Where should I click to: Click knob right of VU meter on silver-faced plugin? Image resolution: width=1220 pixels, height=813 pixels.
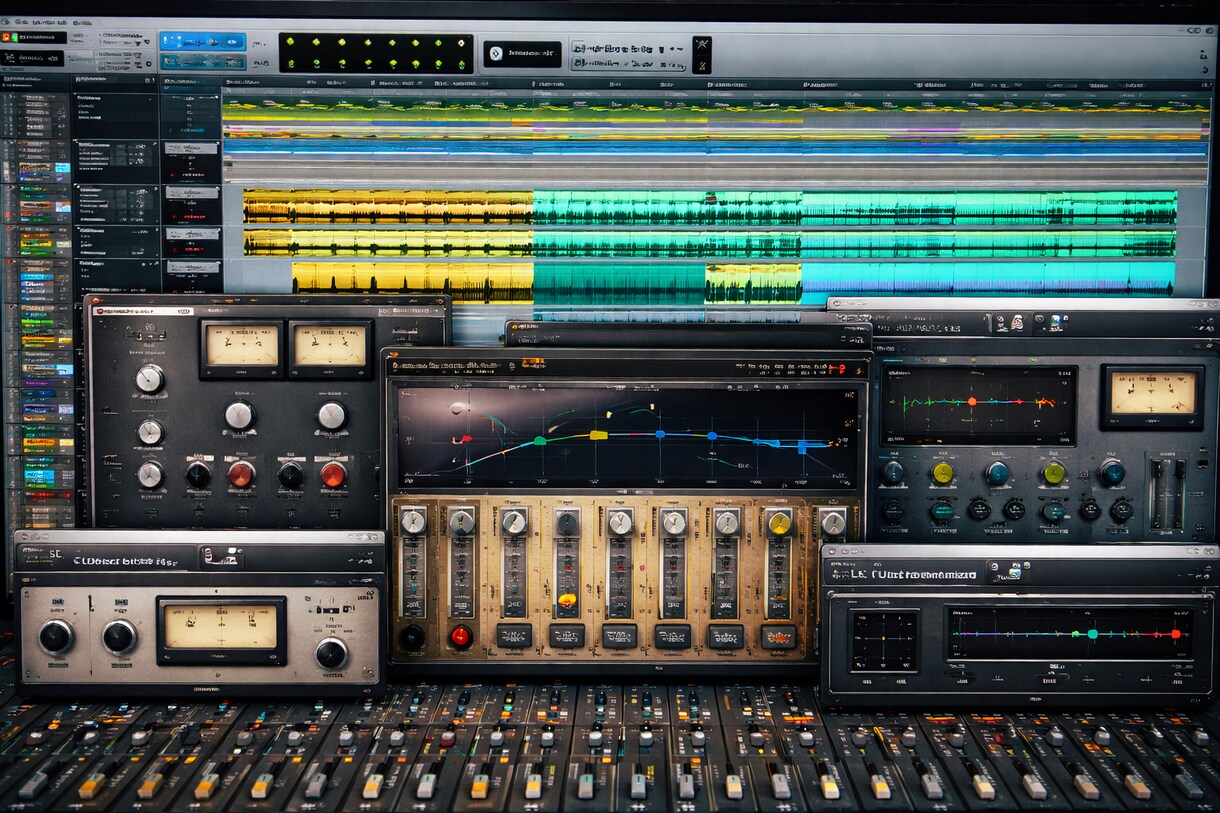tap(331, 652)
